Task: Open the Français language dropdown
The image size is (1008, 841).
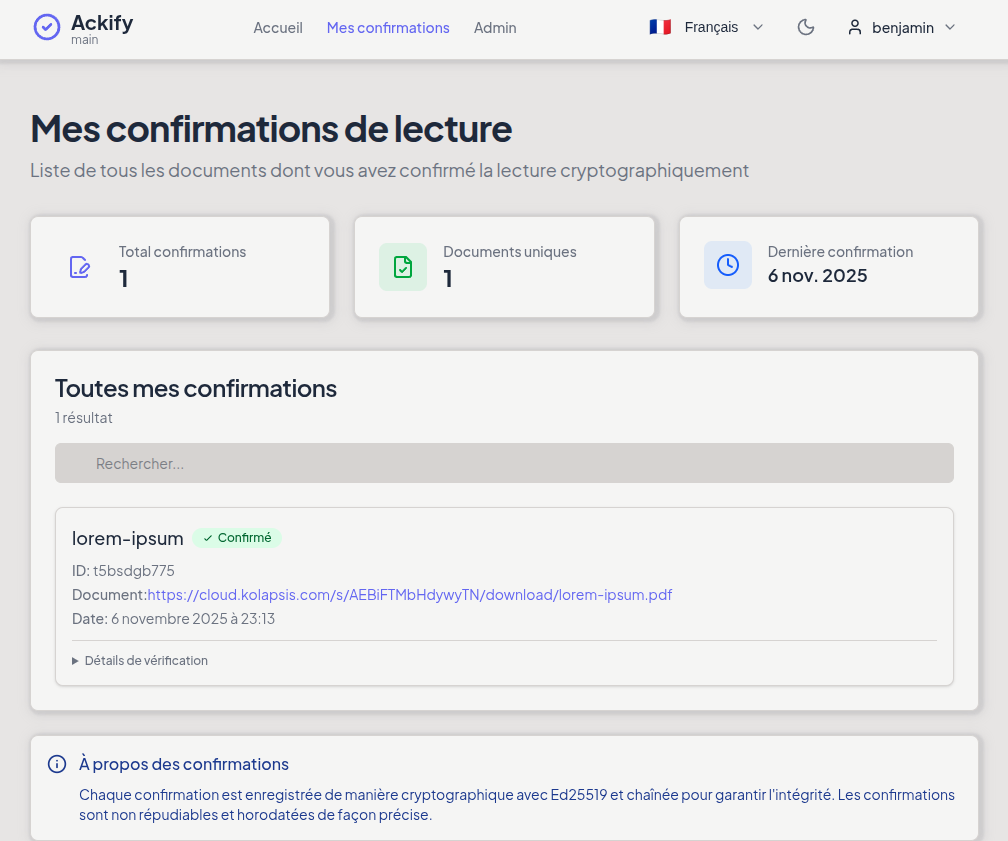Action: pyautogui.click(x=710, y=28)
